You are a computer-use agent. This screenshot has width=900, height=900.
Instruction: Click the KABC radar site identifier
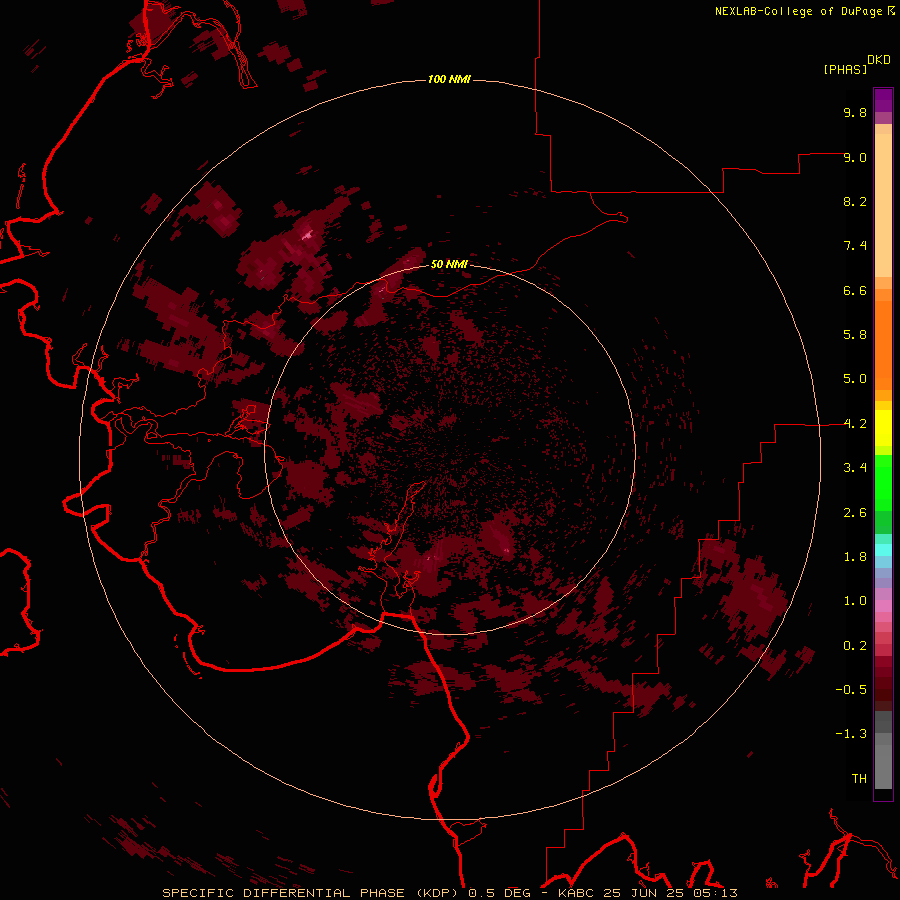[x=577, y=893]
